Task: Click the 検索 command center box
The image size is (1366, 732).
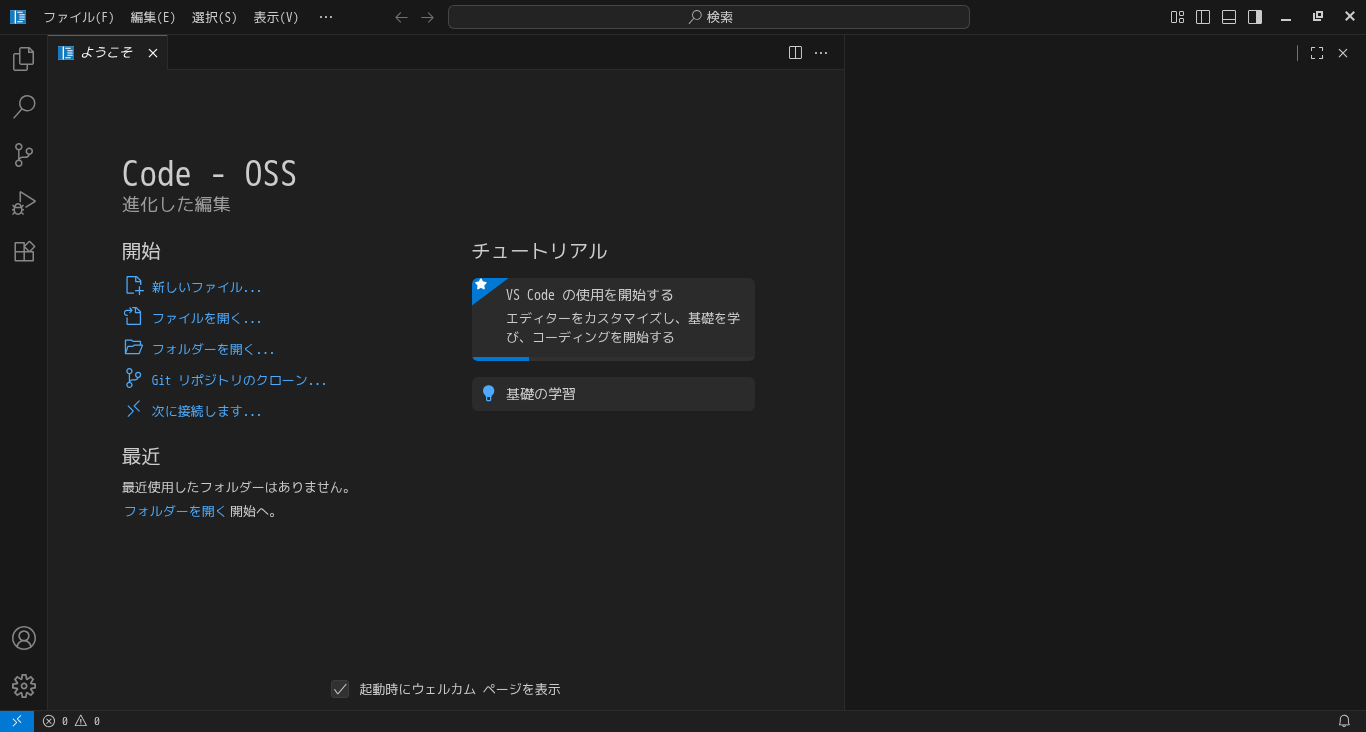Action: (709, 17)
